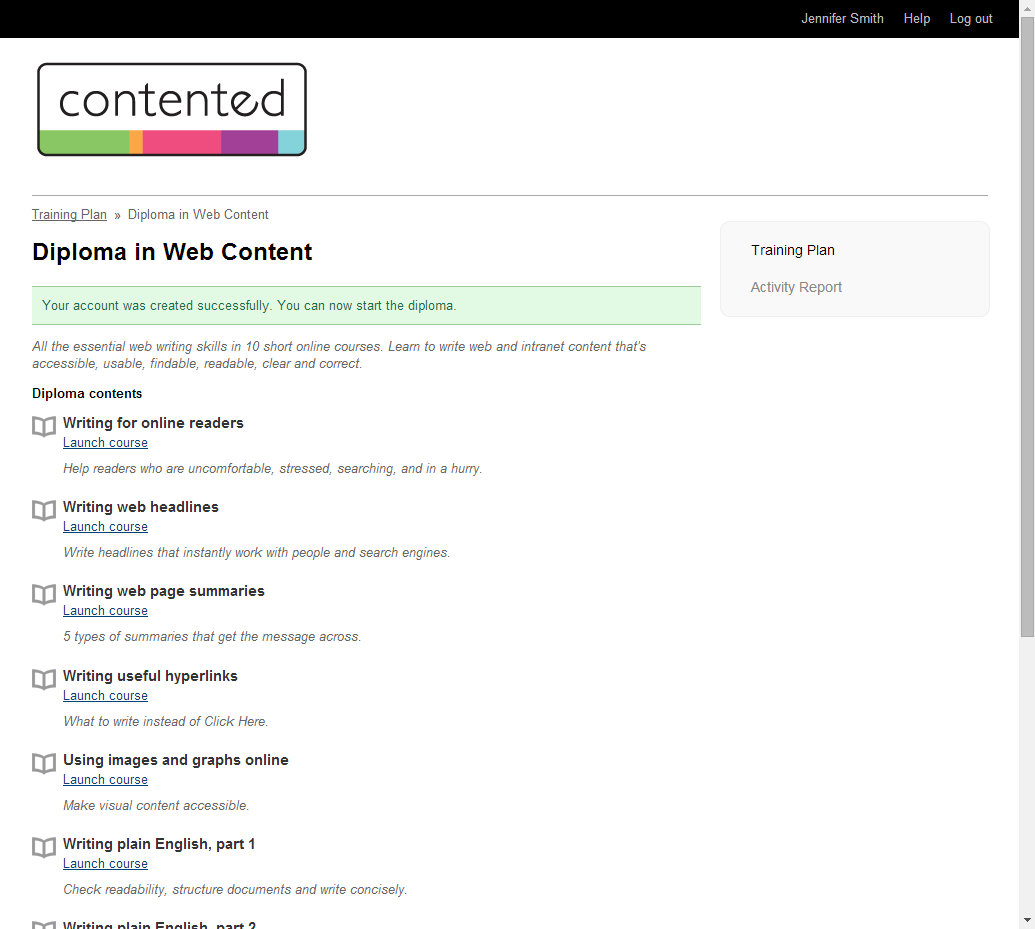The image size is (1035, 929).
Task: Launch the Writing for online readers course
Action: point(105,442)
